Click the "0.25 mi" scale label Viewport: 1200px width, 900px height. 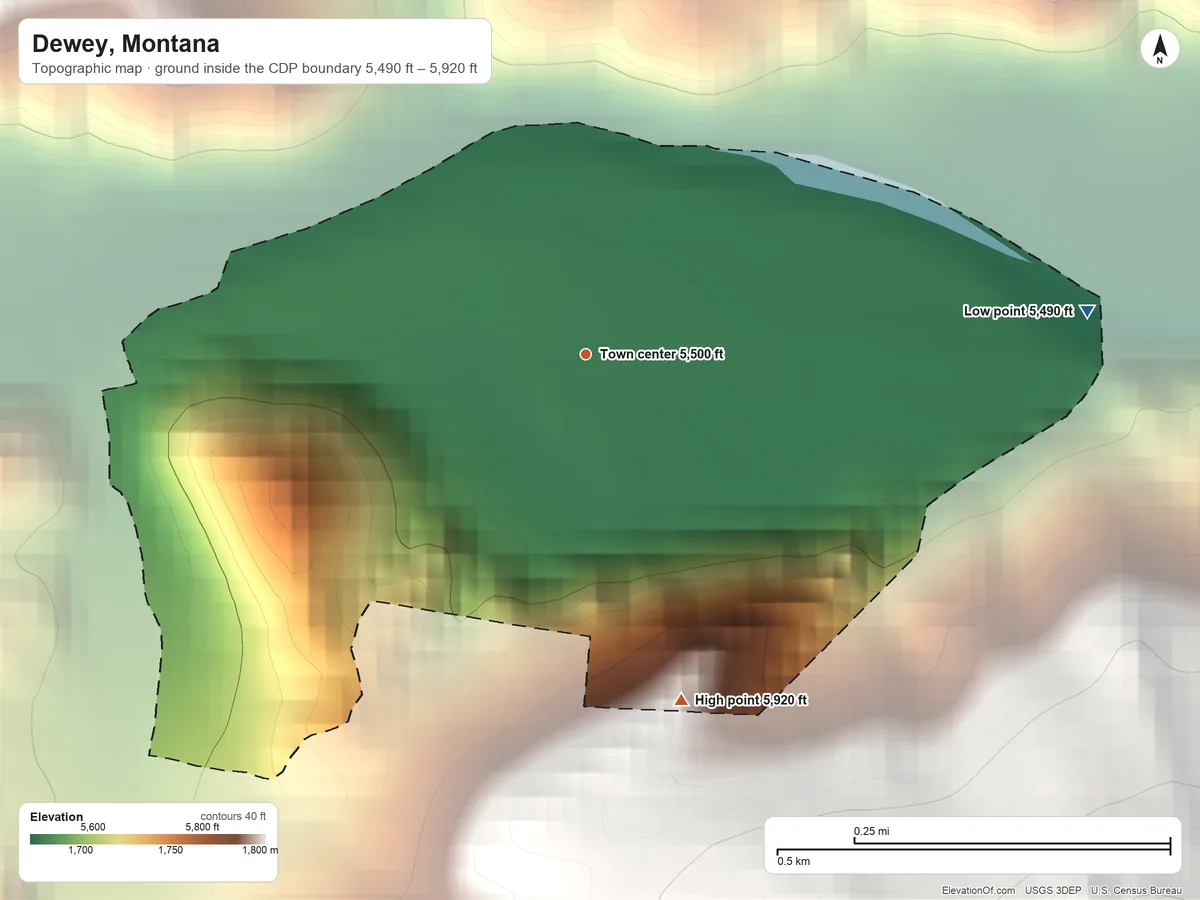(x=871, y=831)
